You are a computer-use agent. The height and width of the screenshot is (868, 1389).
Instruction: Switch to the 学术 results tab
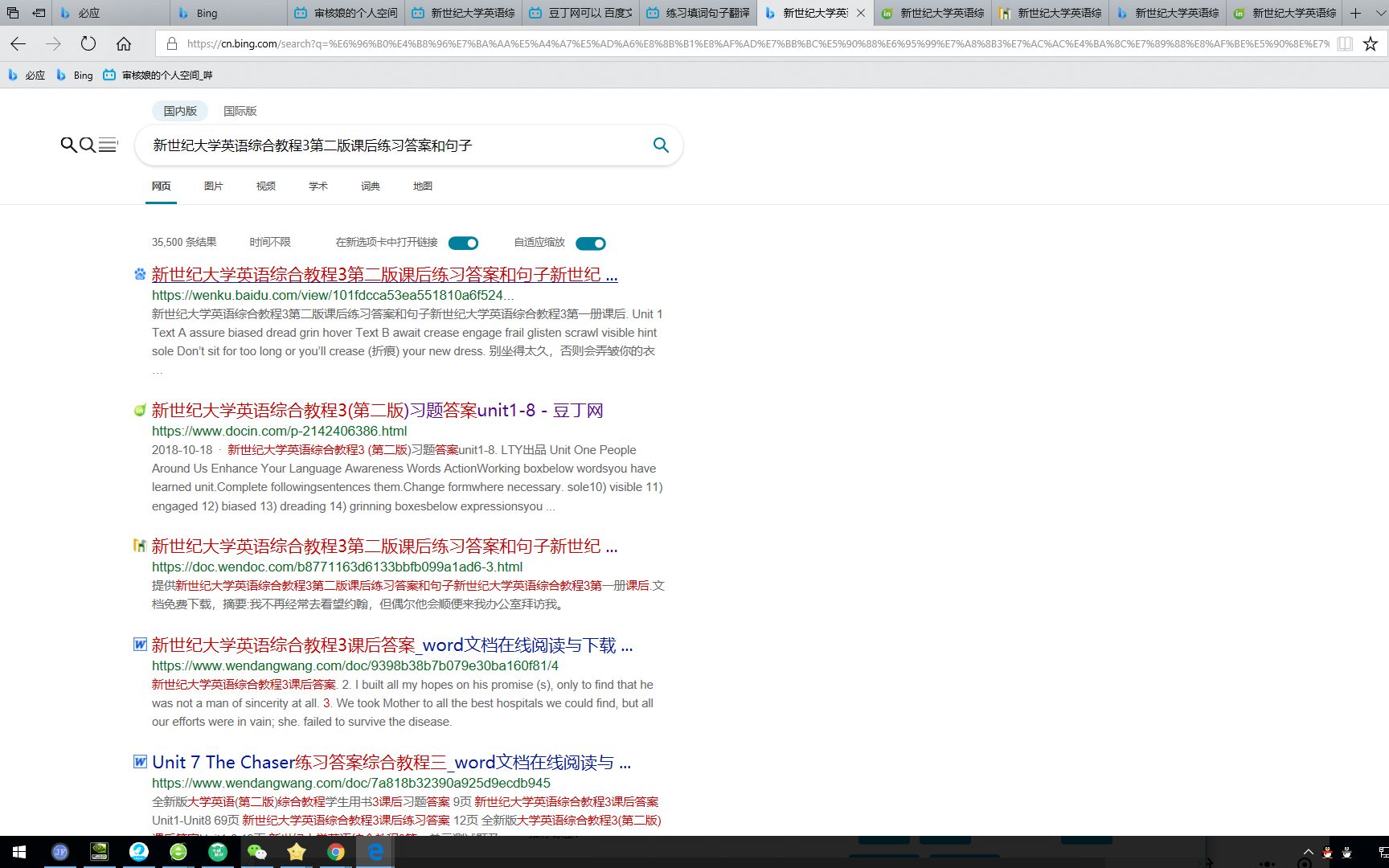(318, 186)
